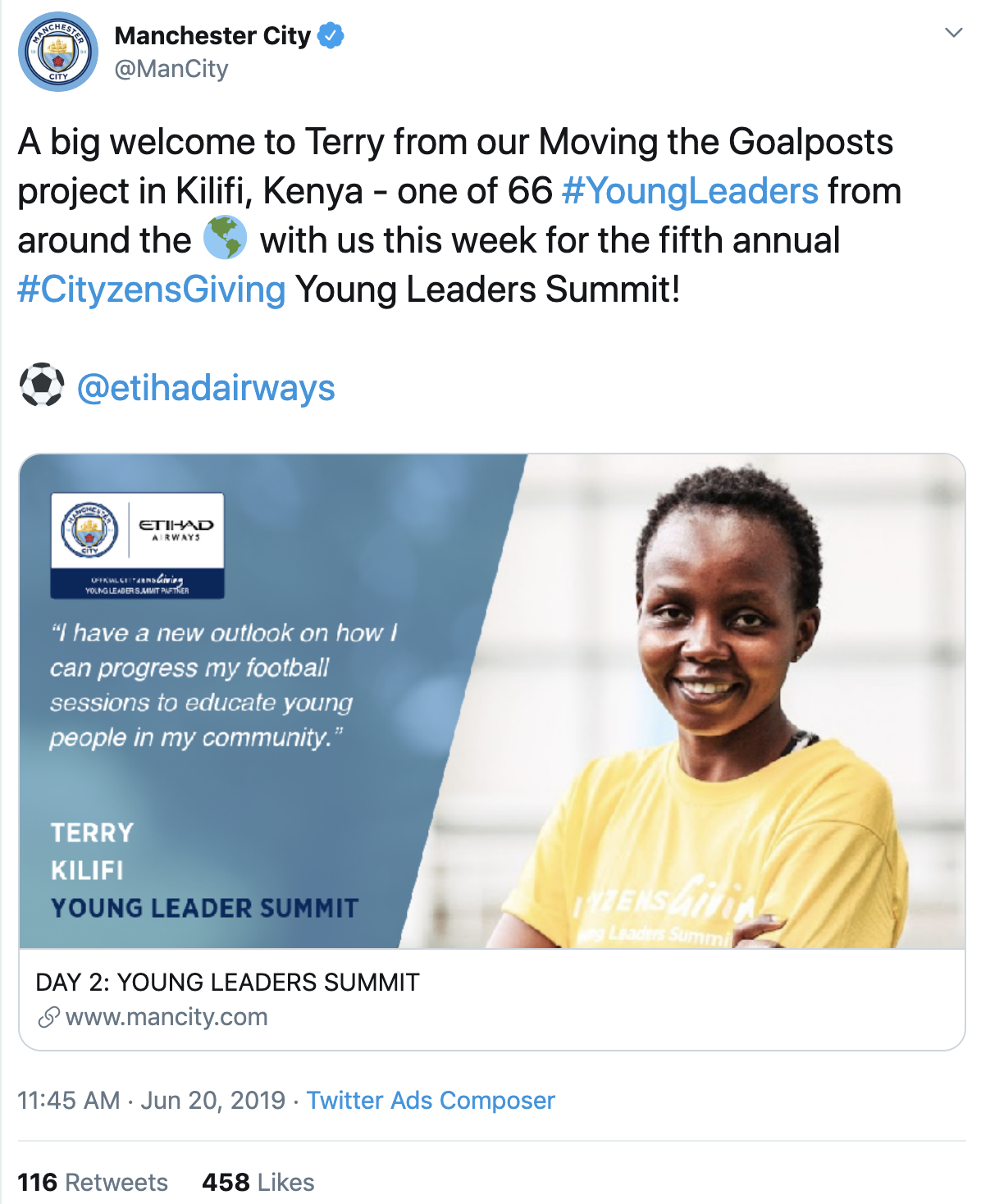
Task: Open the Twitter Ads Composer source link
Action: click(431, 1100)
